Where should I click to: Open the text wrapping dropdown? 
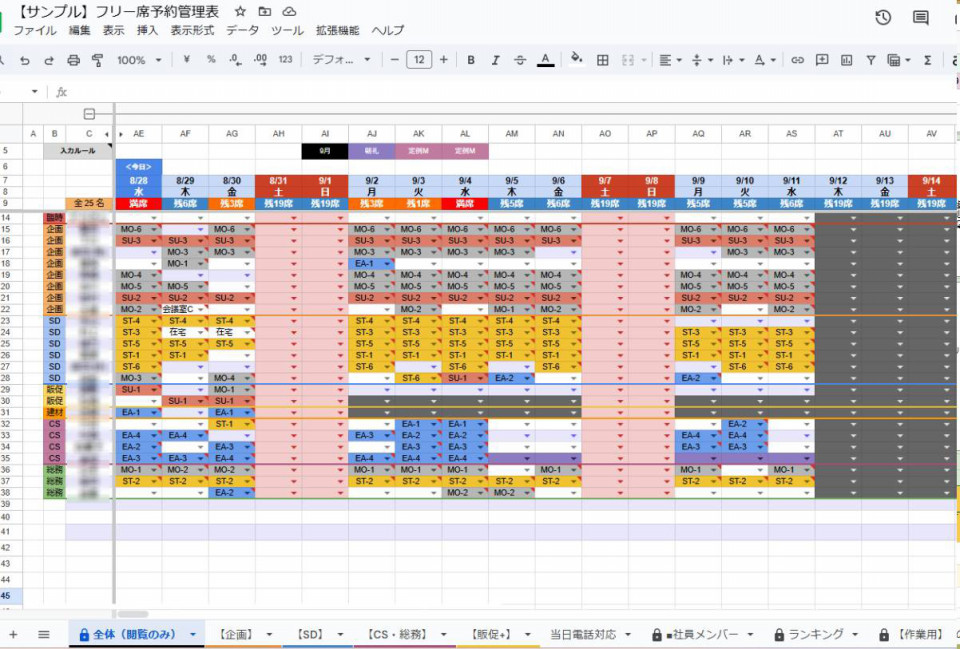coord(733,60)
